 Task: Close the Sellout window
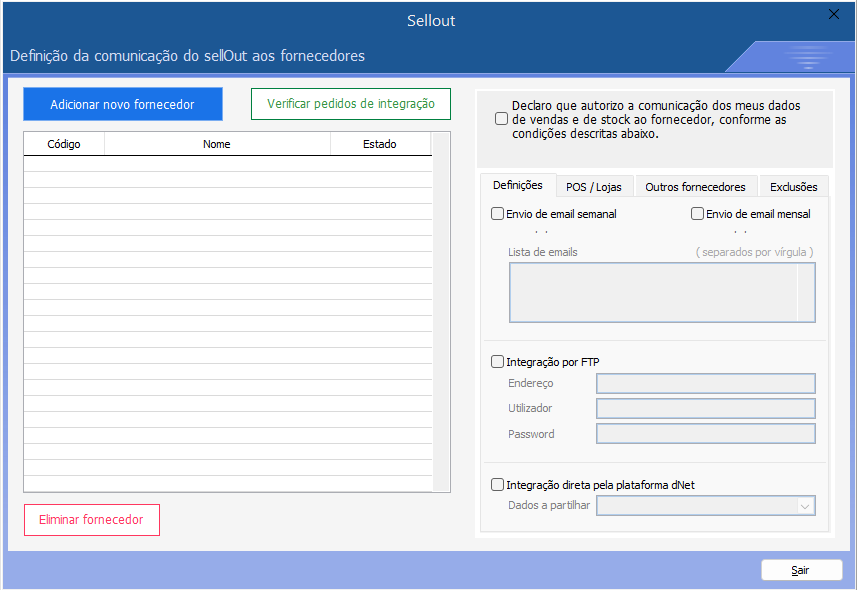pyautogui.click(x=834, y=14)
